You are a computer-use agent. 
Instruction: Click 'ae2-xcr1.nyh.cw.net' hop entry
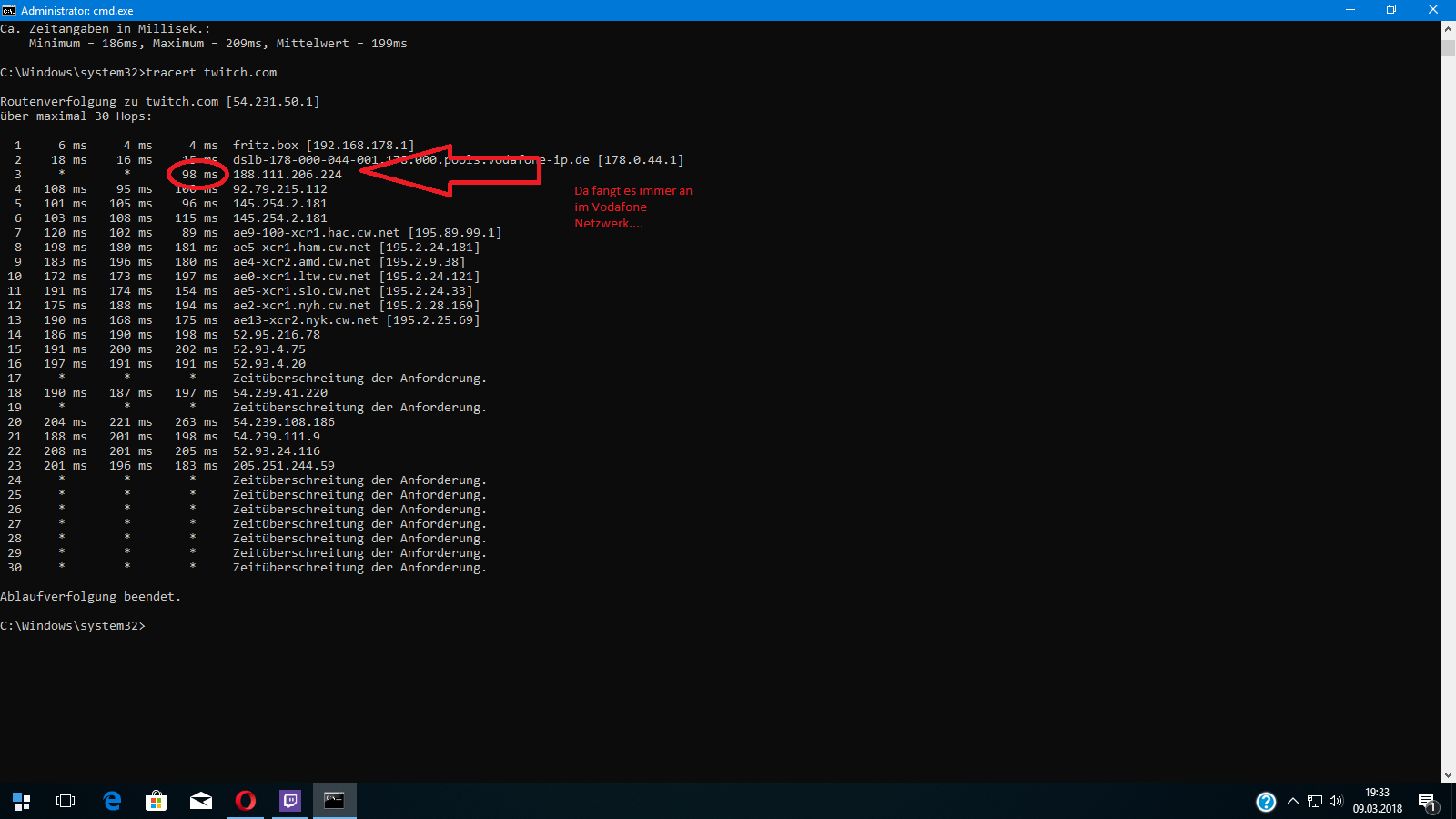[356, 306]
